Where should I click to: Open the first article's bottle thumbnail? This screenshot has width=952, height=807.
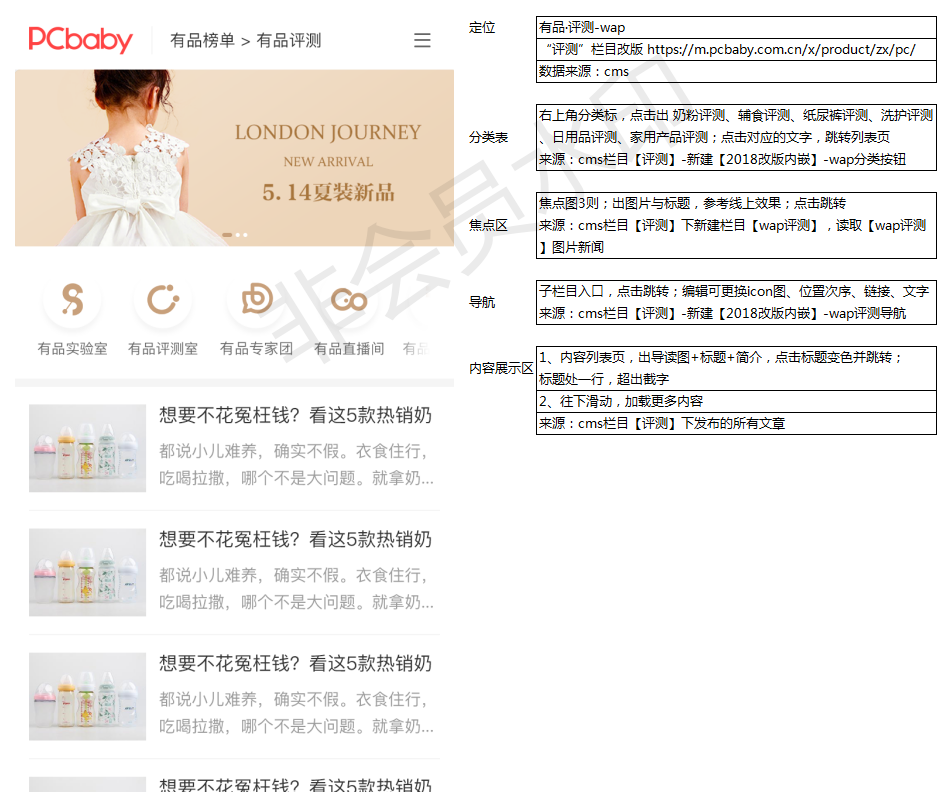point(87,448)
